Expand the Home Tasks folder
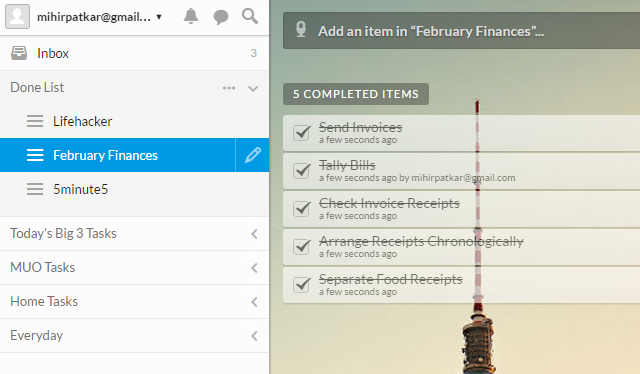Image resolution: width=640 pixels, height=374 pixels. [x=254, y=302]
